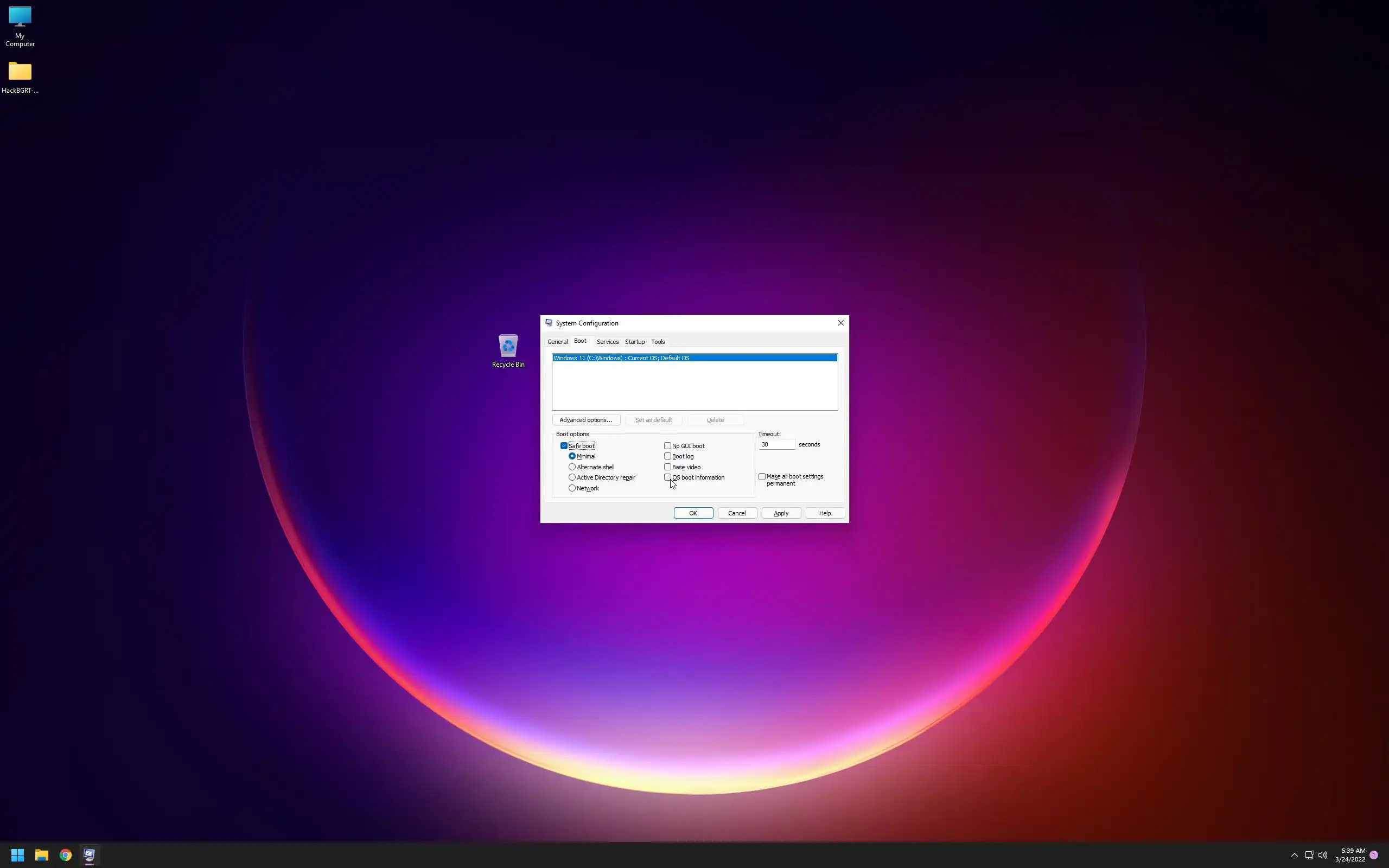Screen dimensions: 1389x868
Task: Switch to the Services tab
Action: [607, 342]
